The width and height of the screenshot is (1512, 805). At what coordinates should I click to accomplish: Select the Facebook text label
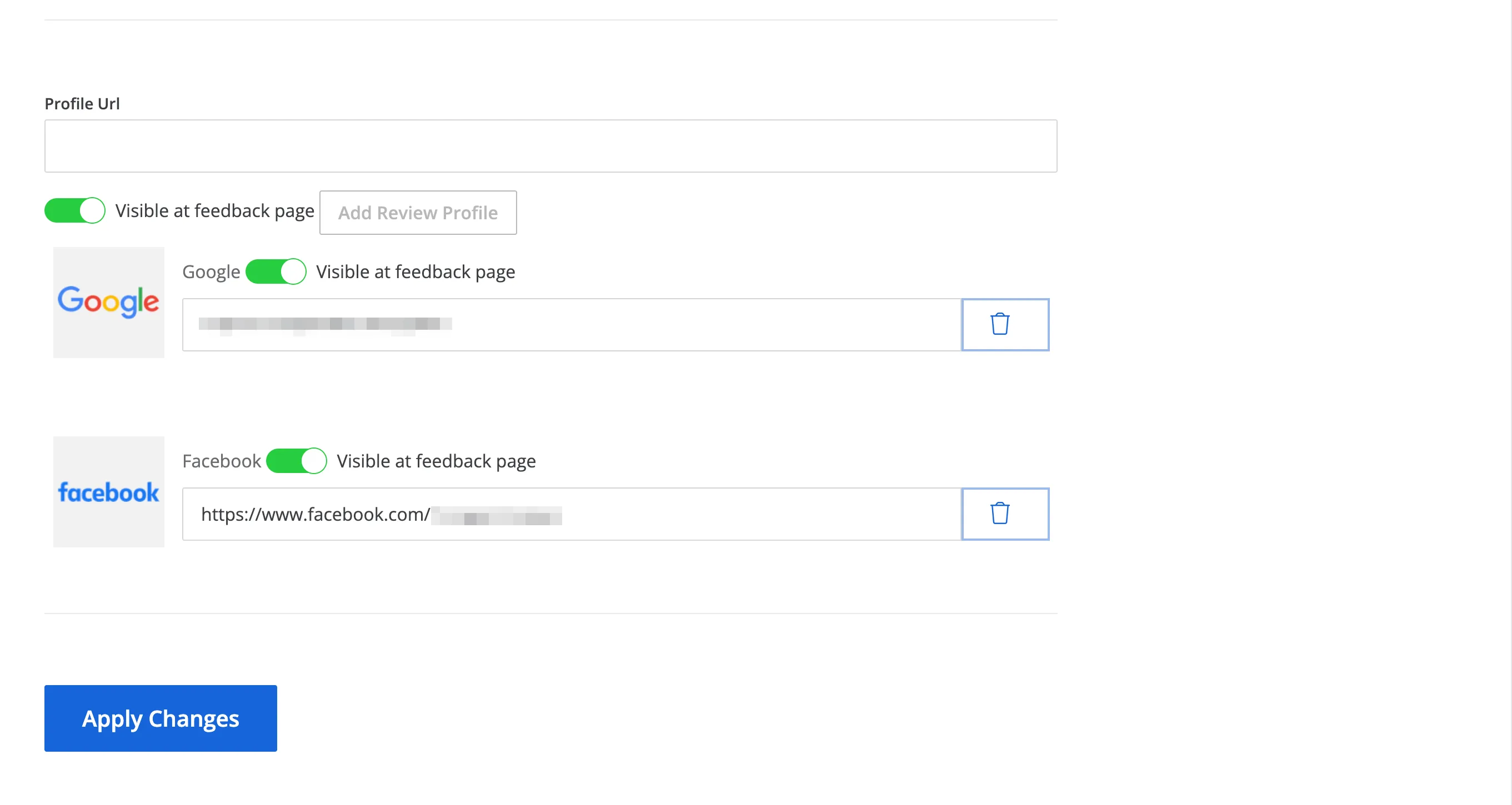[222, 461]
